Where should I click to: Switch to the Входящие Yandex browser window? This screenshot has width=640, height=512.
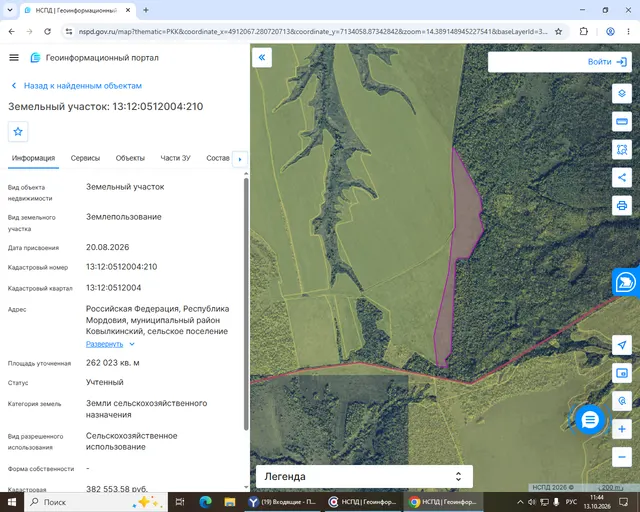[x=282, y=502]
